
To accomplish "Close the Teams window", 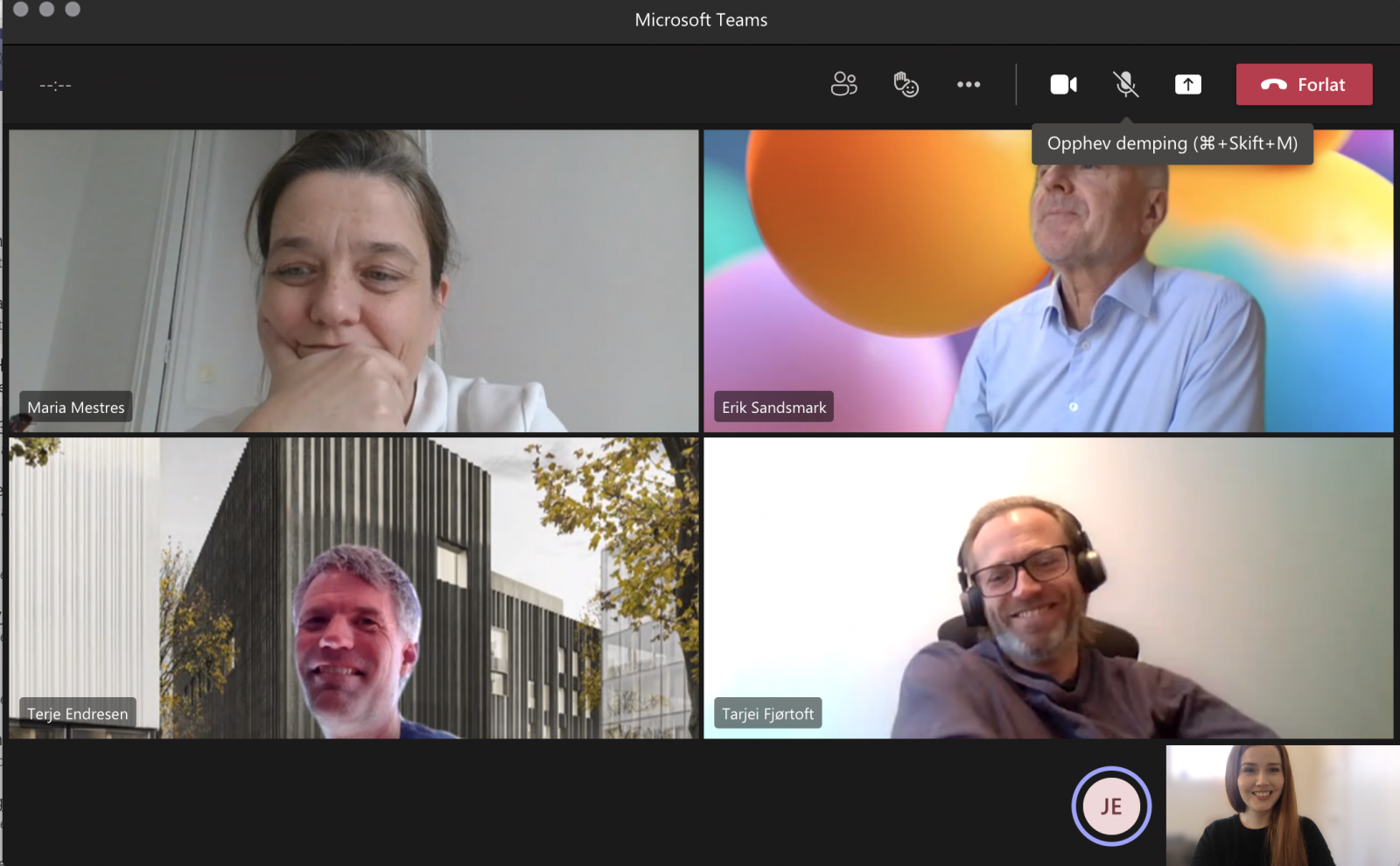I will pos(21,9).
